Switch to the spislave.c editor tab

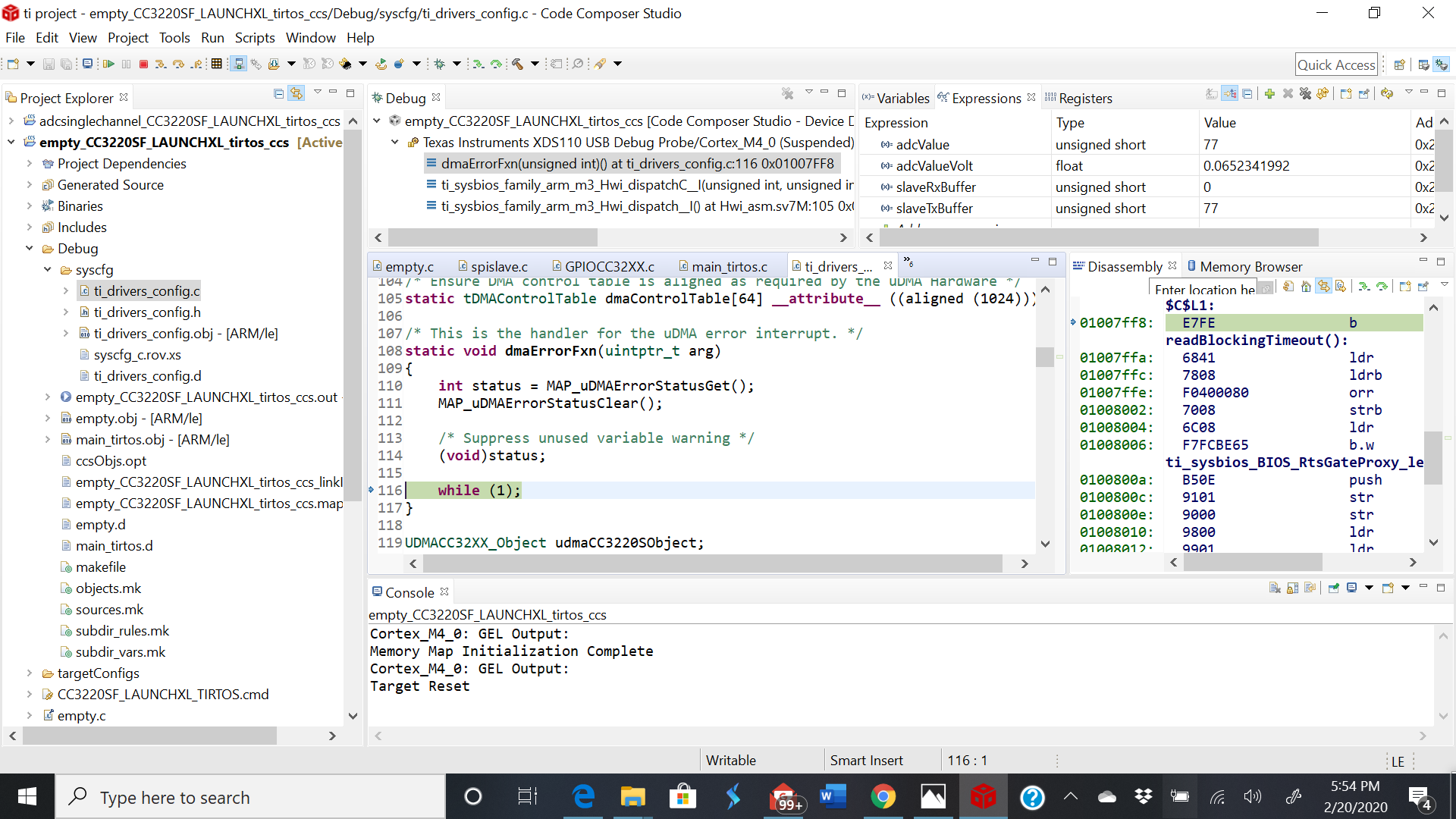tap(493, 267)
